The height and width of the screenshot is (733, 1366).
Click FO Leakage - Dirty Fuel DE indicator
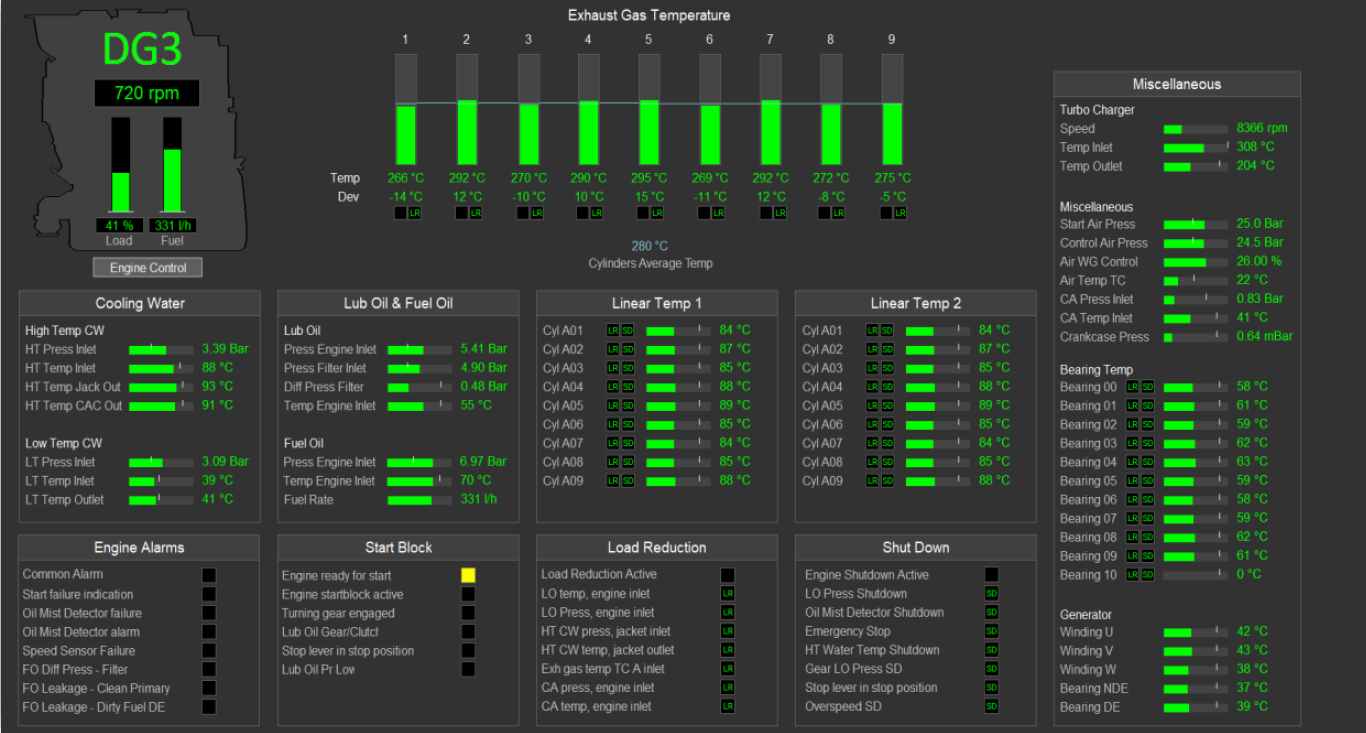209,707
